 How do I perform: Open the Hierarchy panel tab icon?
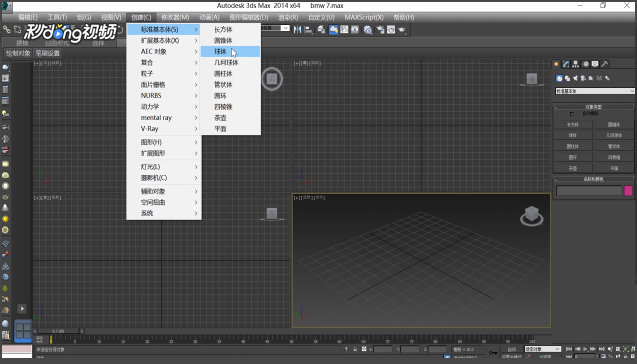576,64
